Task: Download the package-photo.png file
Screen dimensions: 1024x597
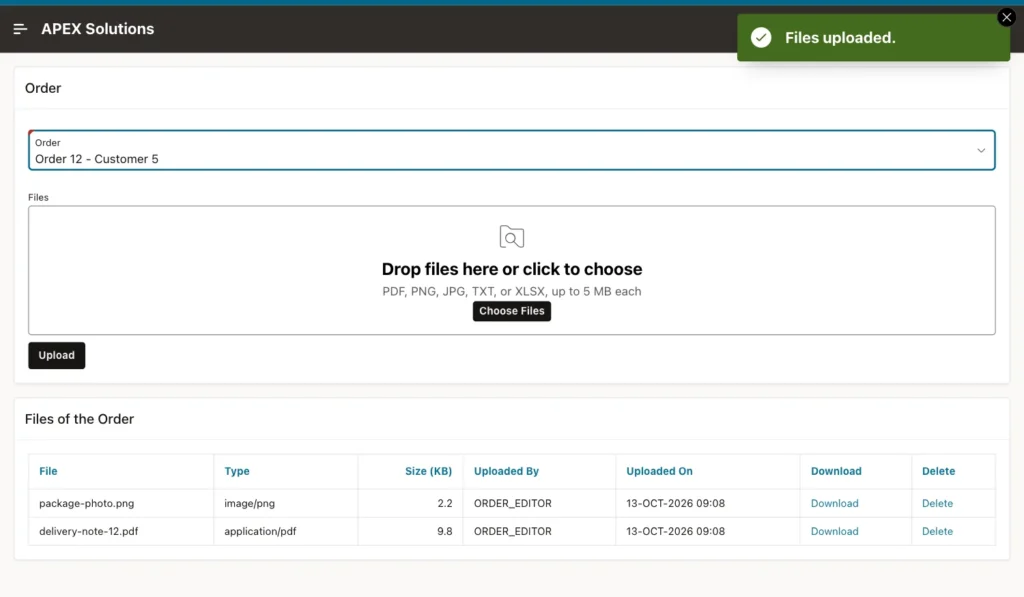Action: (x=835, y=504)
